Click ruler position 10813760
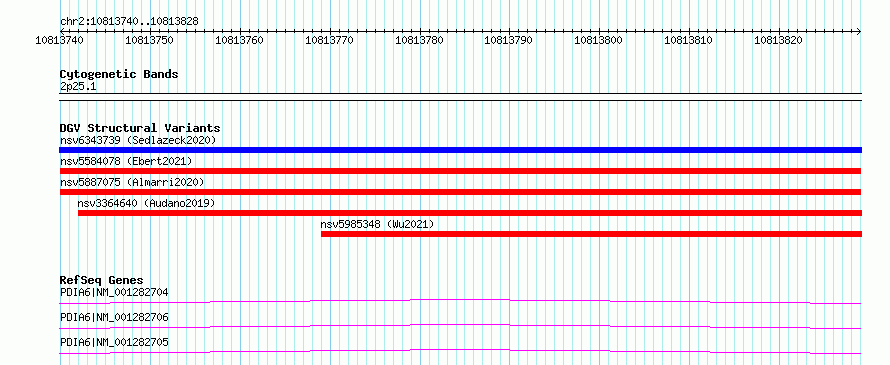 tap(240, 40)
